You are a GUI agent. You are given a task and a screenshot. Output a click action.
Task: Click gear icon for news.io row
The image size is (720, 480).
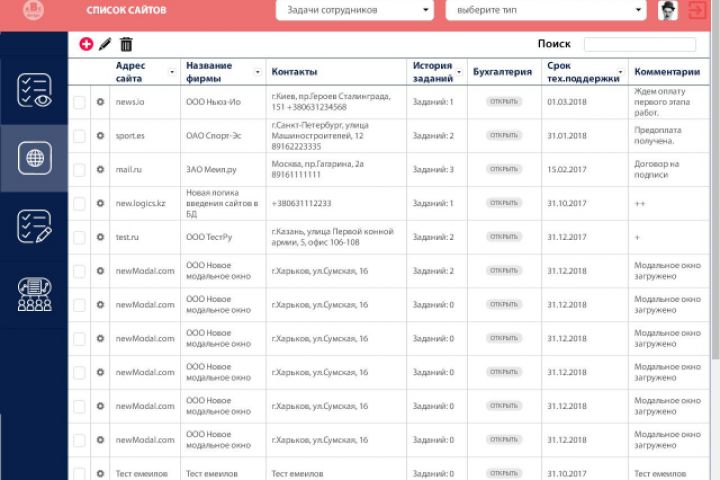[x=100, y=102]
